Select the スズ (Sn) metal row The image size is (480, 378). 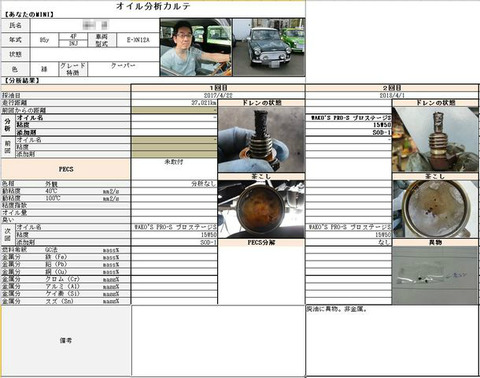[65, 301]
